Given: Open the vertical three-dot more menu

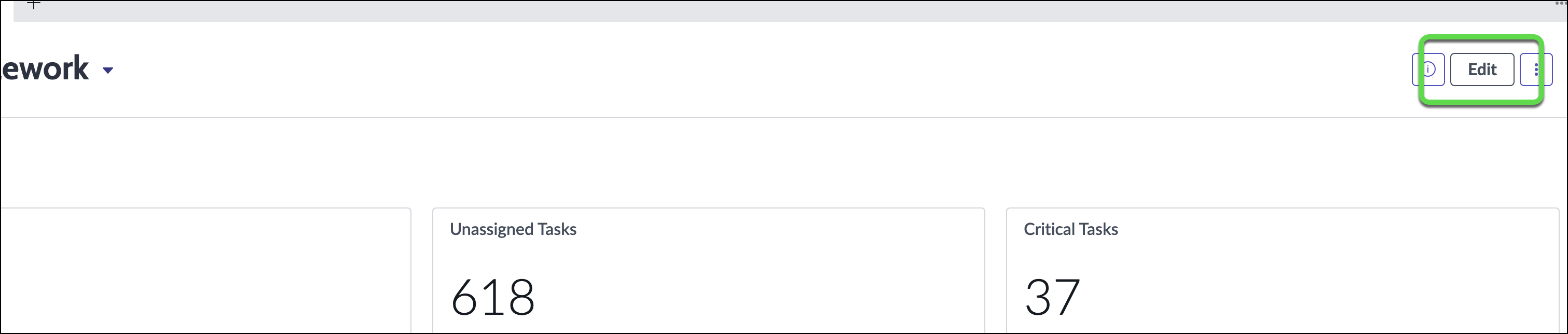Looking at the screenshot, I should tap(1536, 69).
